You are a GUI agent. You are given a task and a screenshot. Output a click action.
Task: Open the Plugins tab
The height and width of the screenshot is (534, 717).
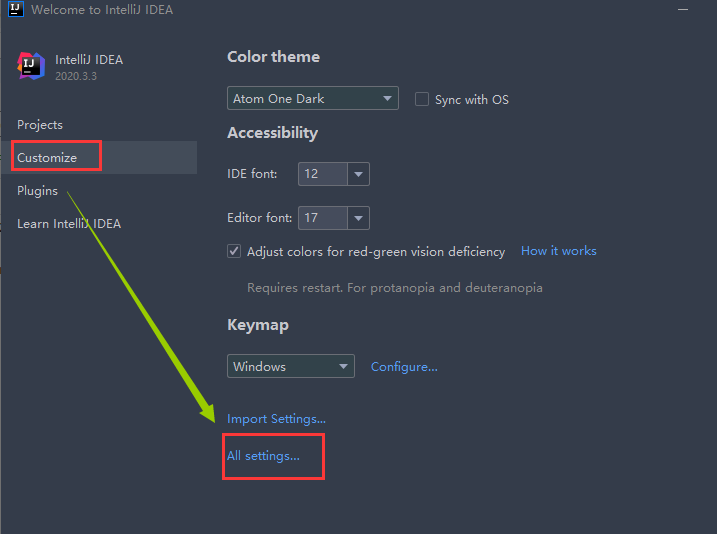(x=37, y=190)
